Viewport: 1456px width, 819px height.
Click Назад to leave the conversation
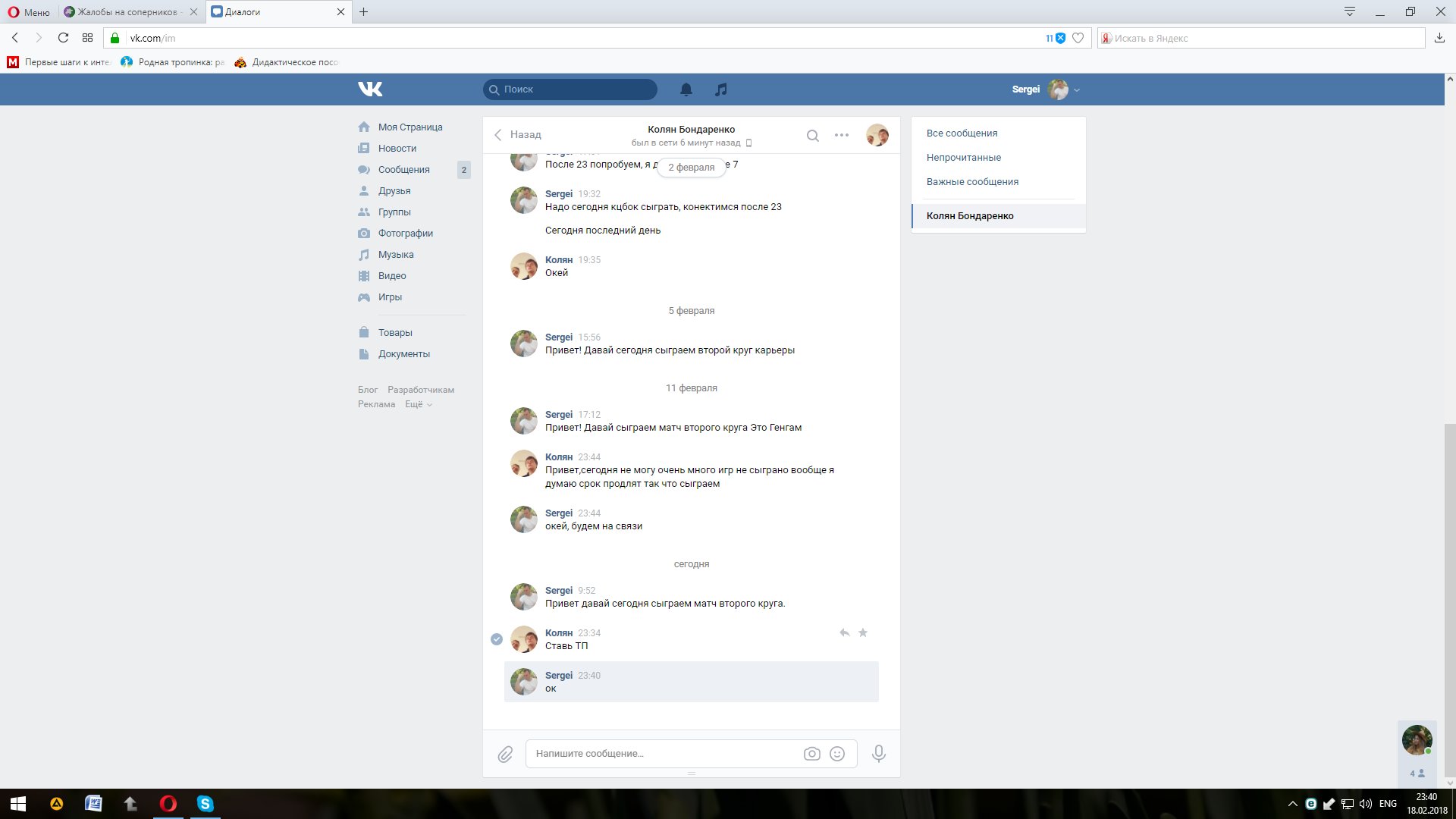coord(517,135)
